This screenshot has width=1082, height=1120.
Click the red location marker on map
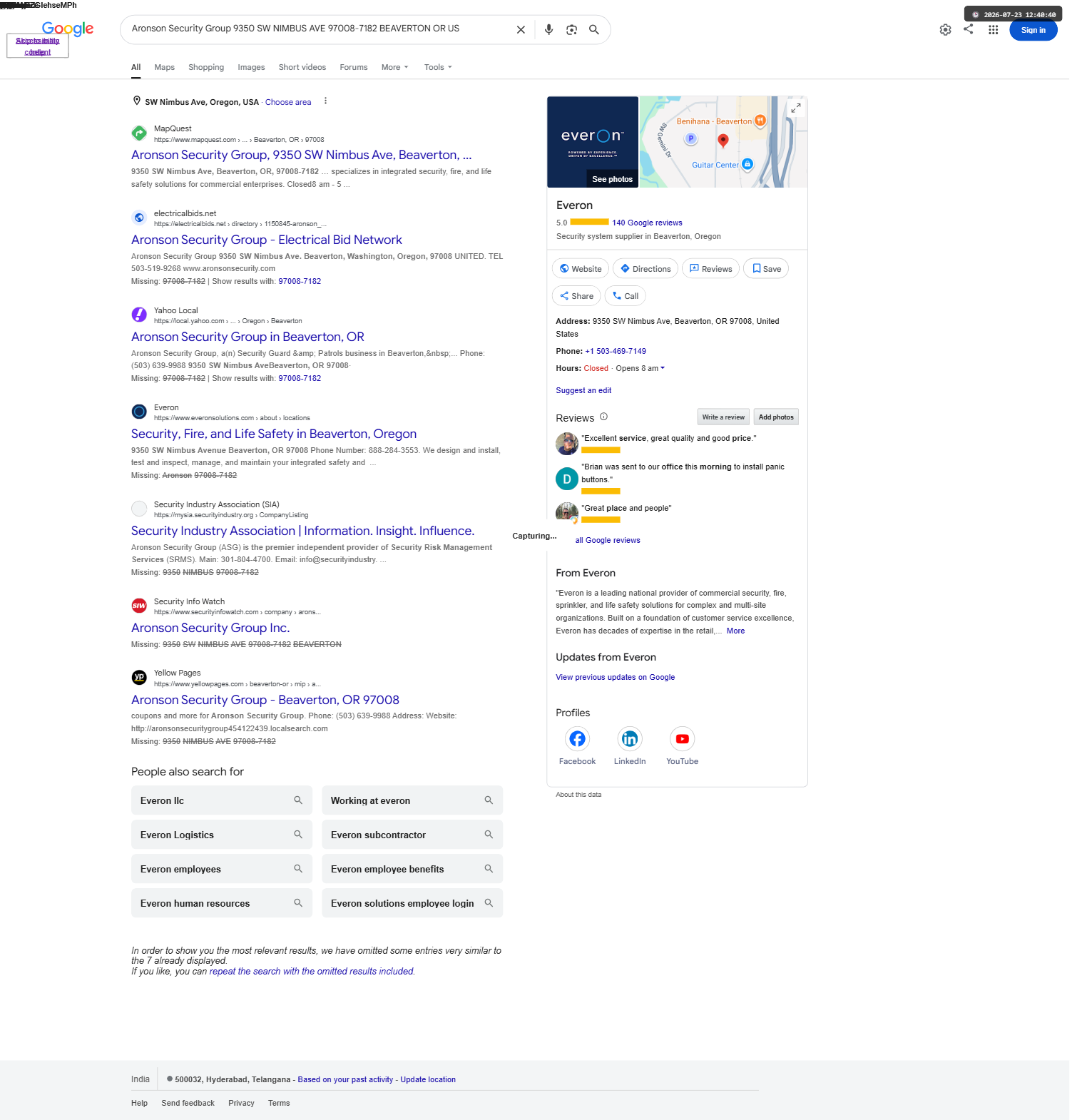[x=723, y=141]
